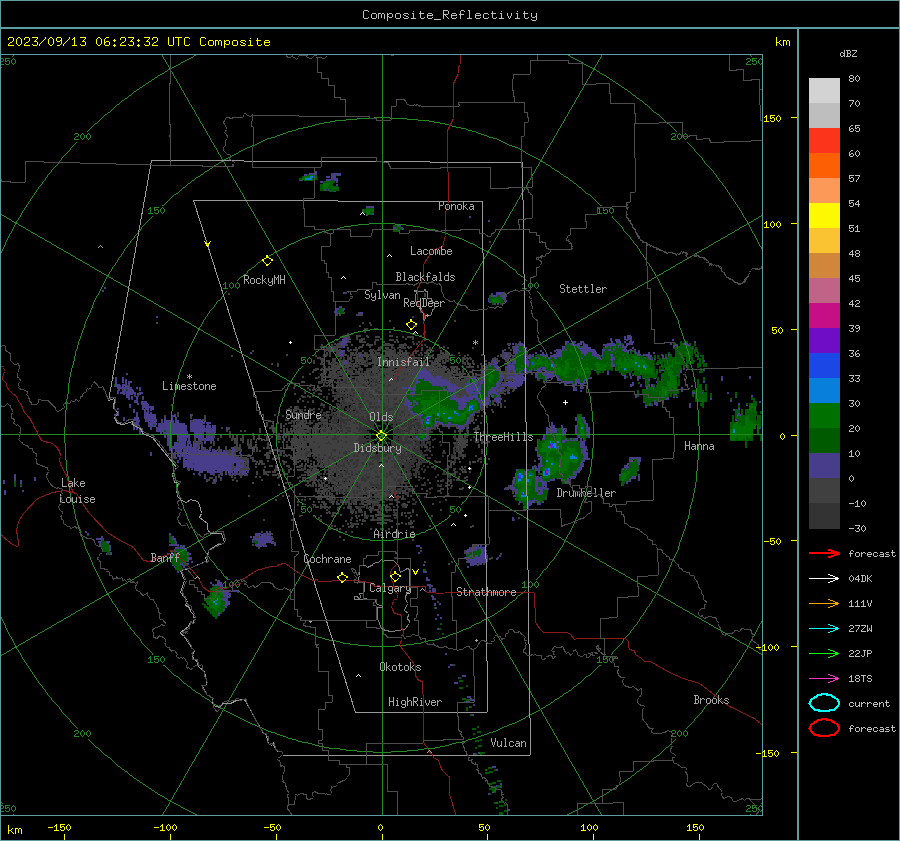Click the red forecast ellipse icon

tap(824, 728)
